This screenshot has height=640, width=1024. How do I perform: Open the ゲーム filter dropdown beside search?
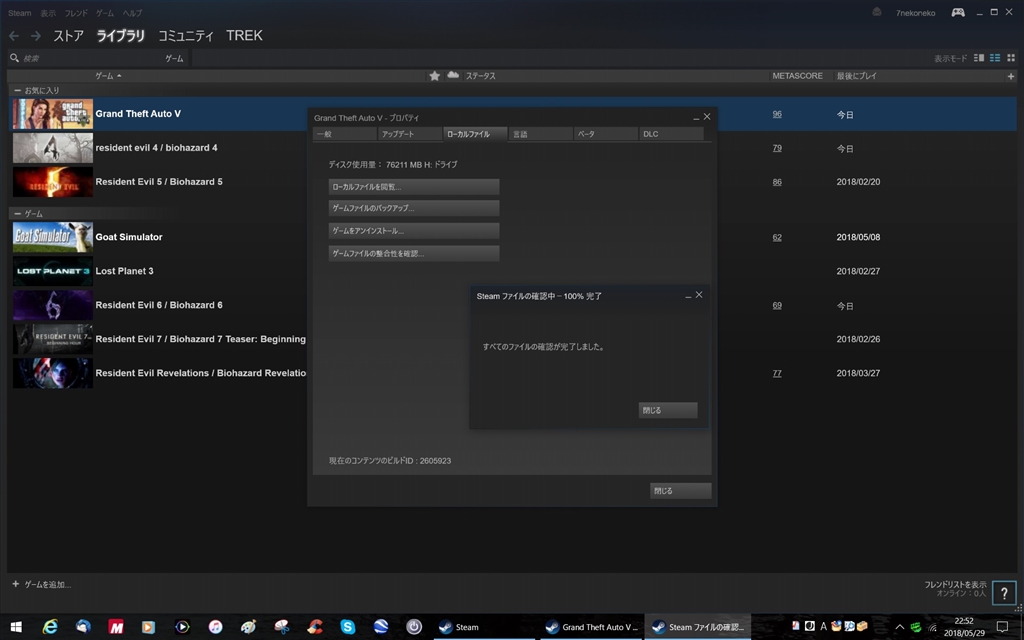tap(174, 58)
